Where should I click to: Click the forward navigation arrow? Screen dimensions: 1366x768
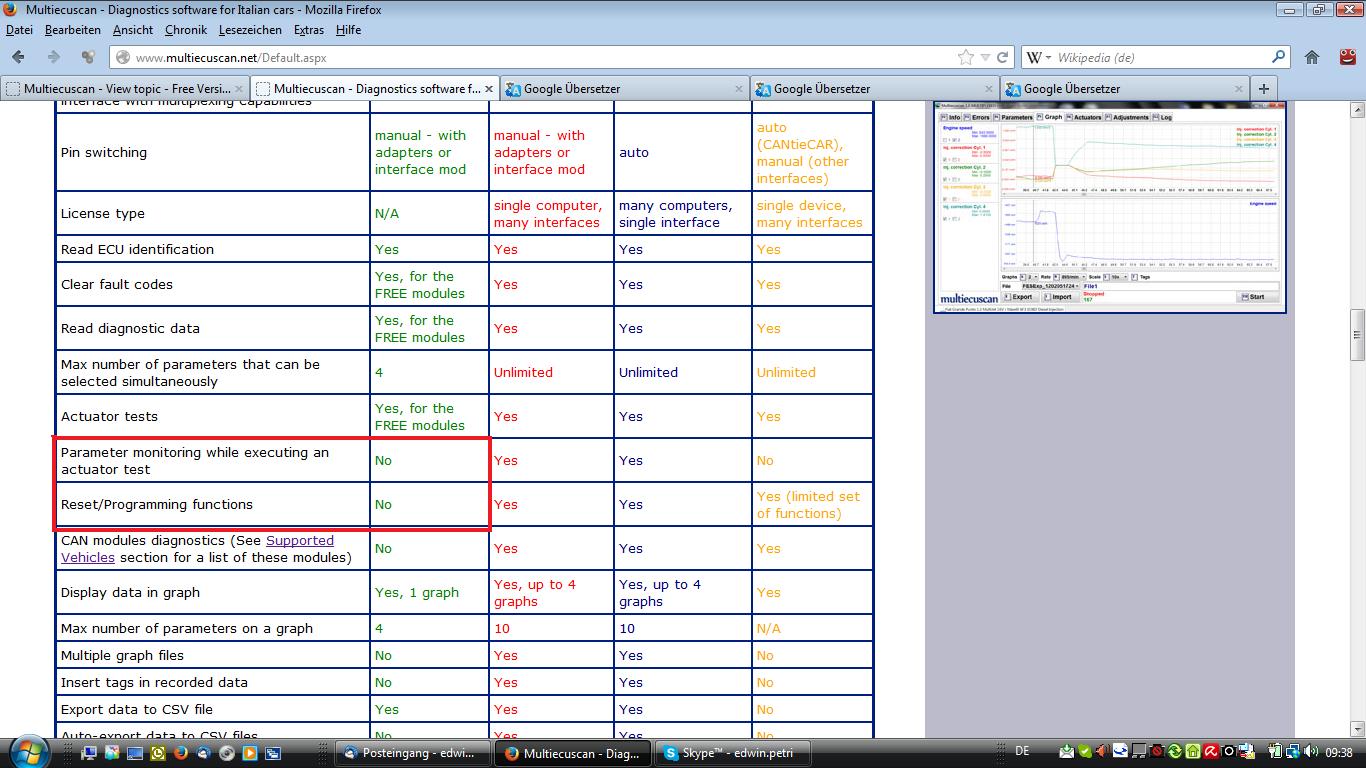(x=53, y=57)
